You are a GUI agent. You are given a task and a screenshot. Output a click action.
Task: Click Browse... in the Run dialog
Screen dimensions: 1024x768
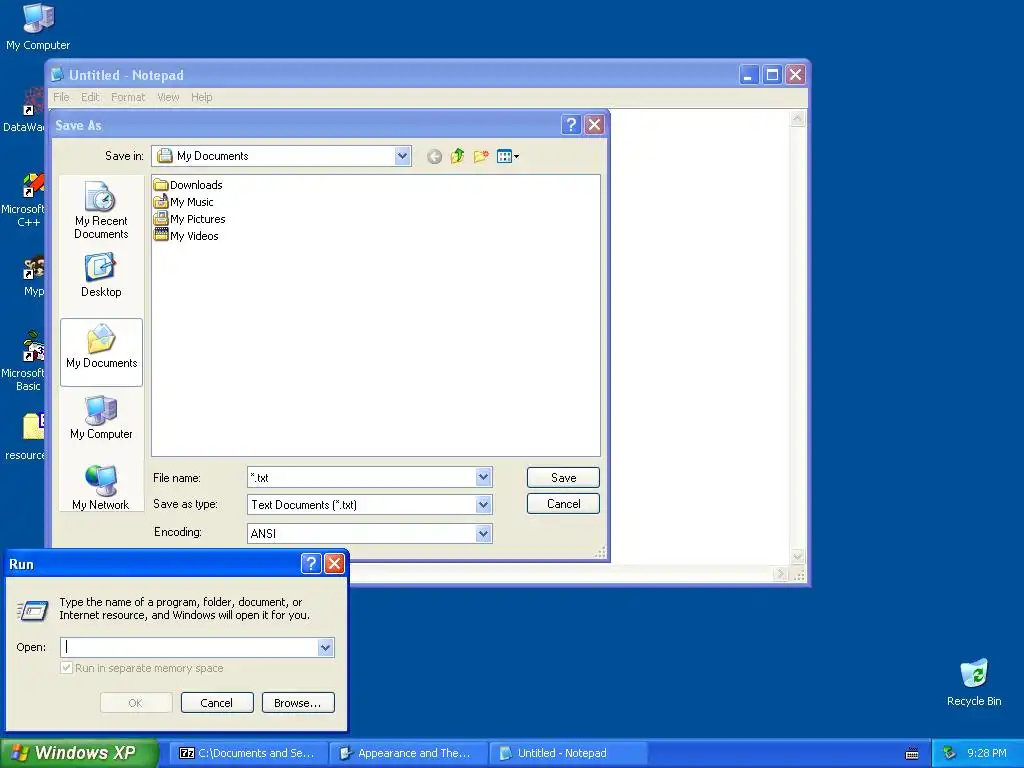pos(298,703)
